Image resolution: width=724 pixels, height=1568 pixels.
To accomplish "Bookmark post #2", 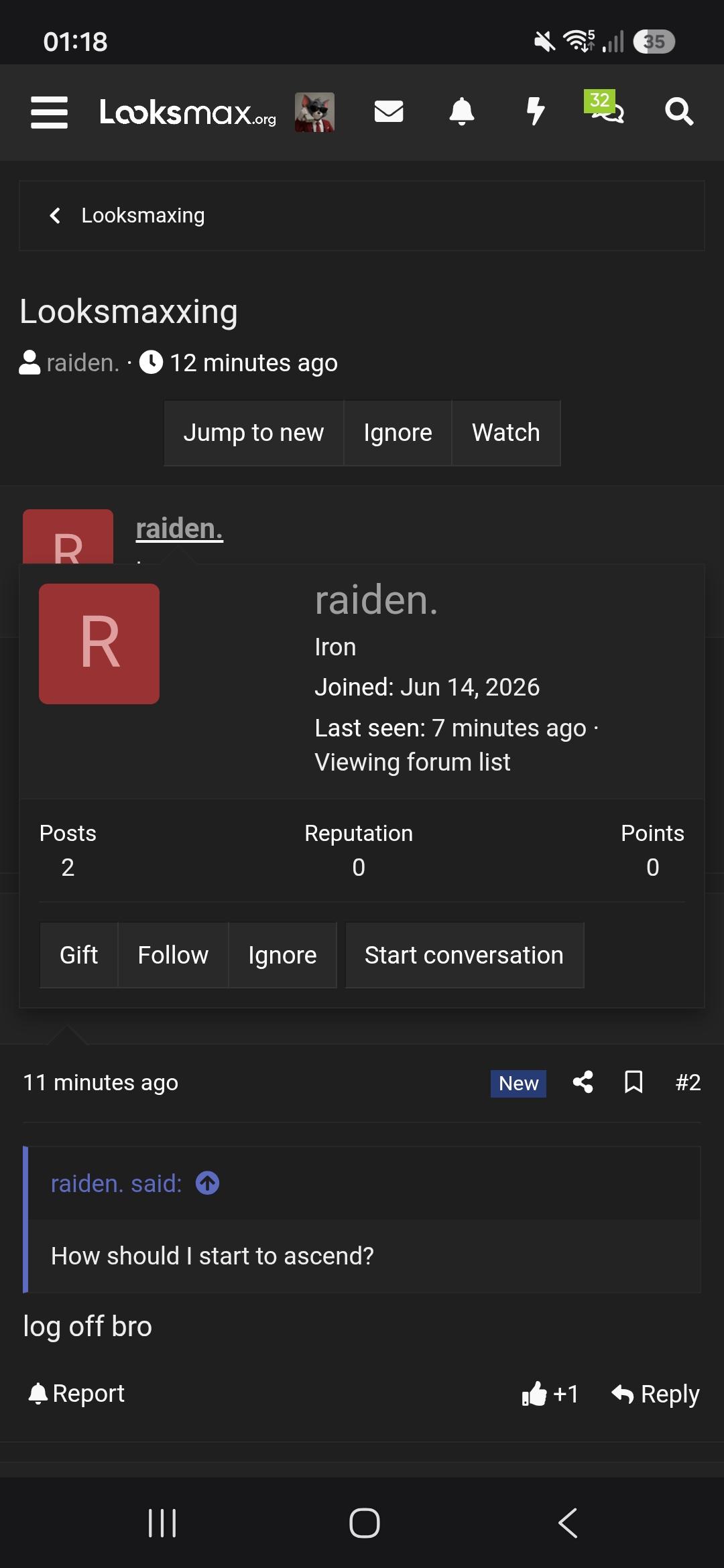I will tap(633, 1082).
